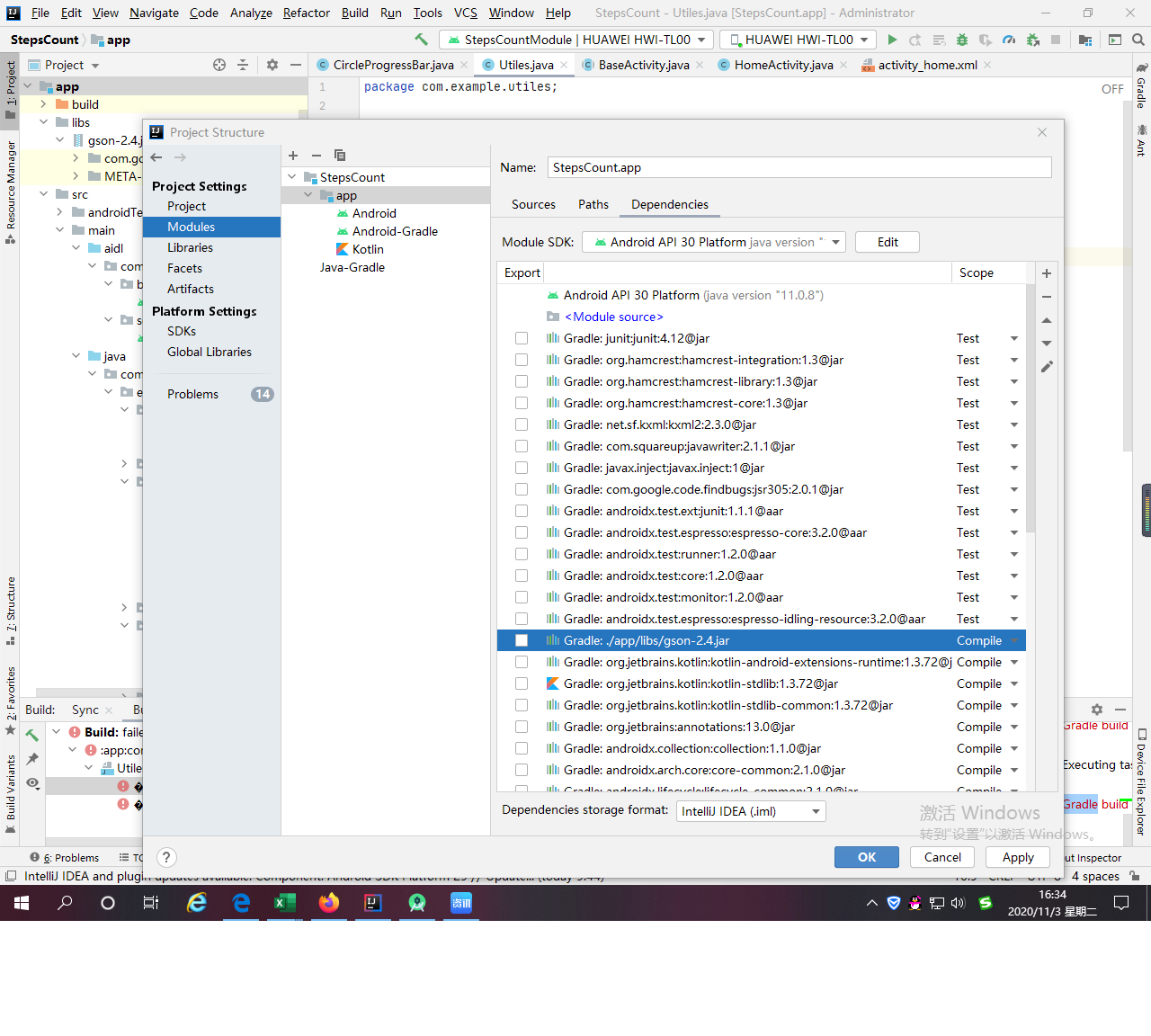Expand the build folder in Project tree
Image resolution: width=1151 pixels, height=1036 pixels.
(43, 104)
